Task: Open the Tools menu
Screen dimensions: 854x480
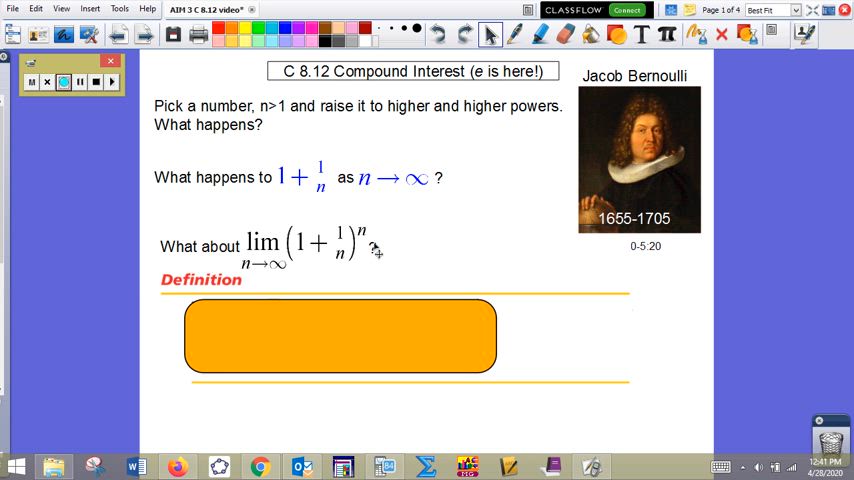Action: point(119,9)
